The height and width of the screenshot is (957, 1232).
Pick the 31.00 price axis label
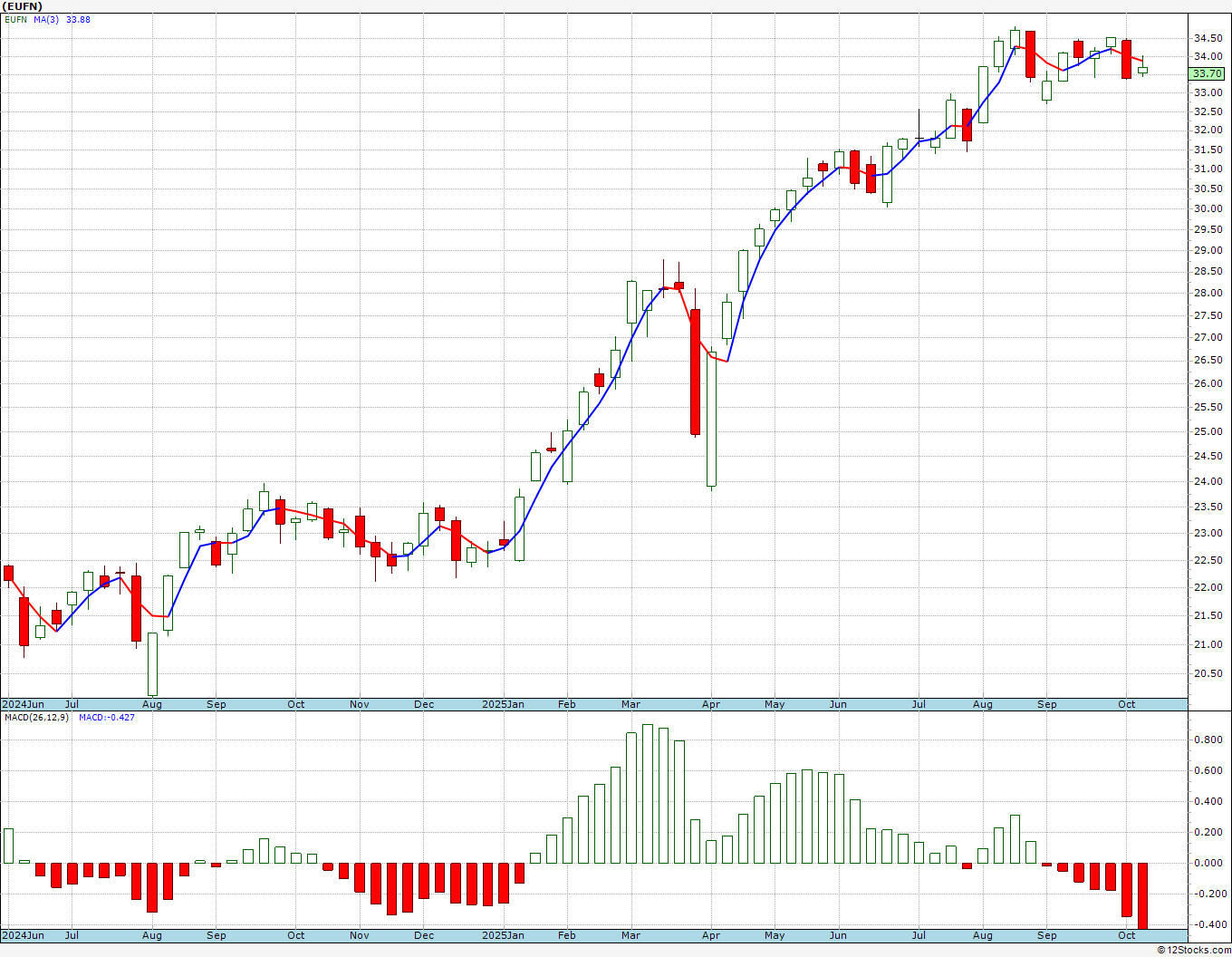1208,169
